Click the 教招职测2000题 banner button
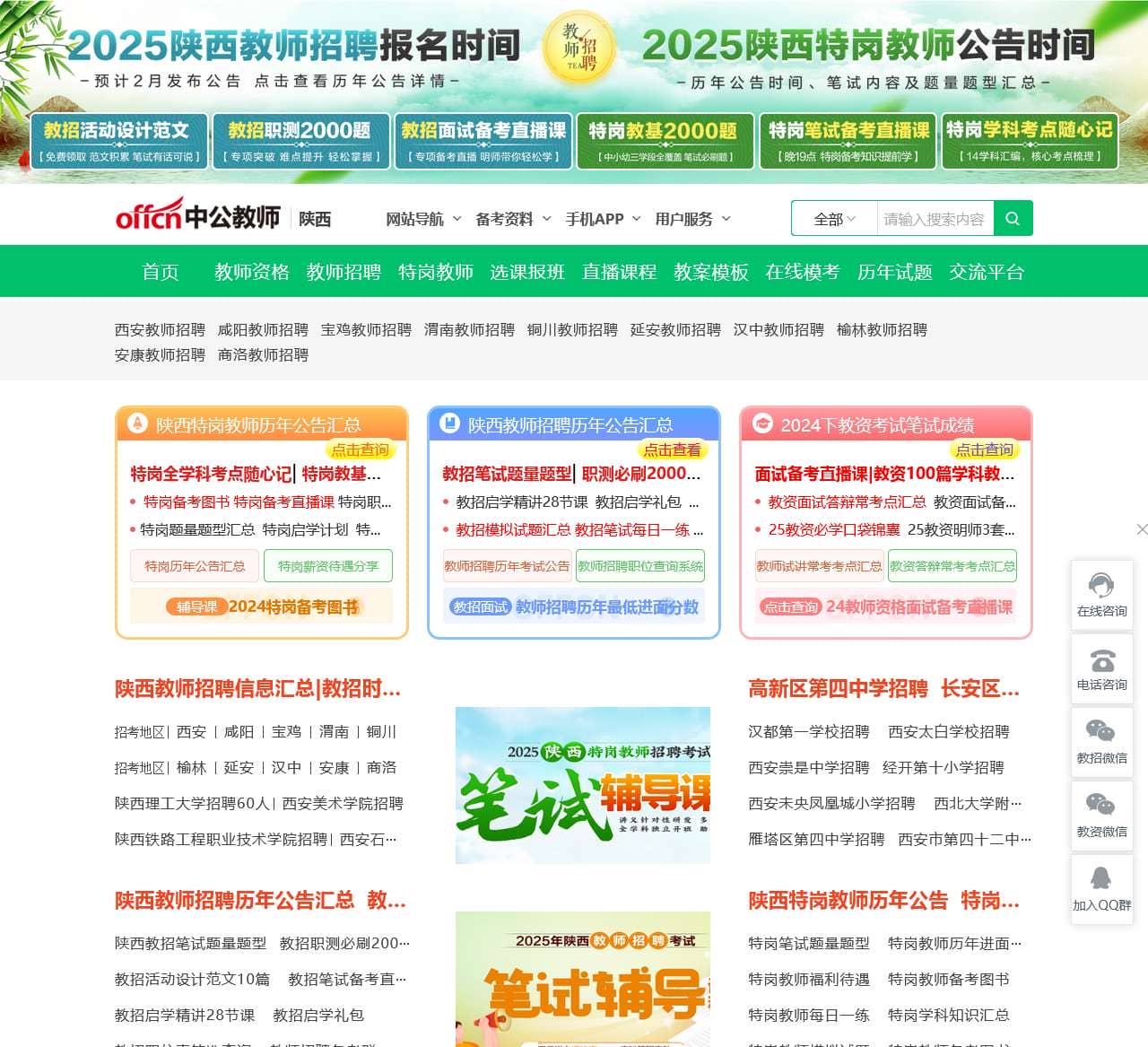1148x1047 pixels. (x=301, y=142)
